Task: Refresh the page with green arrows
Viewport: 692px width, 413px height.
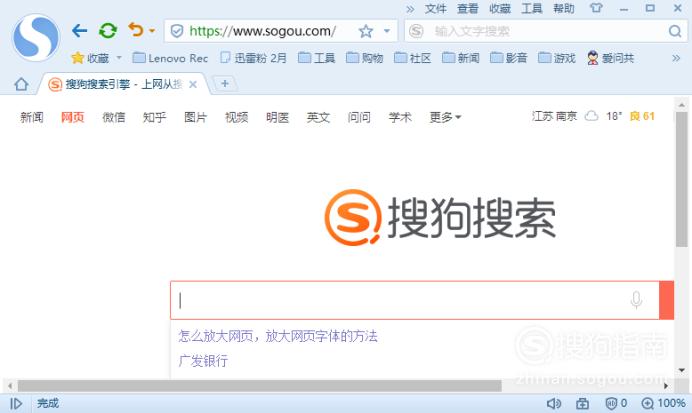Action: (108, 31)
